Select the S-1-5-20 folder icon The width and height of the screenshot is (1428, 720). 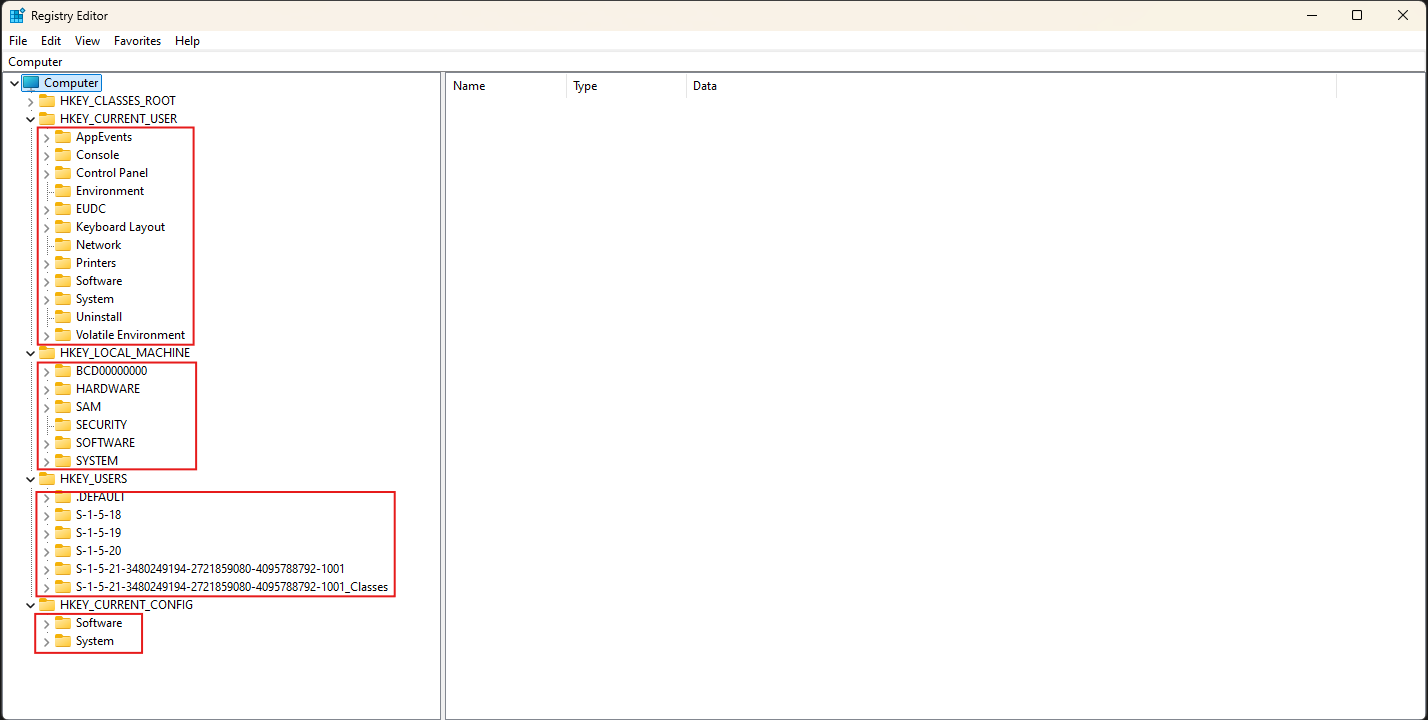(63, 551)
